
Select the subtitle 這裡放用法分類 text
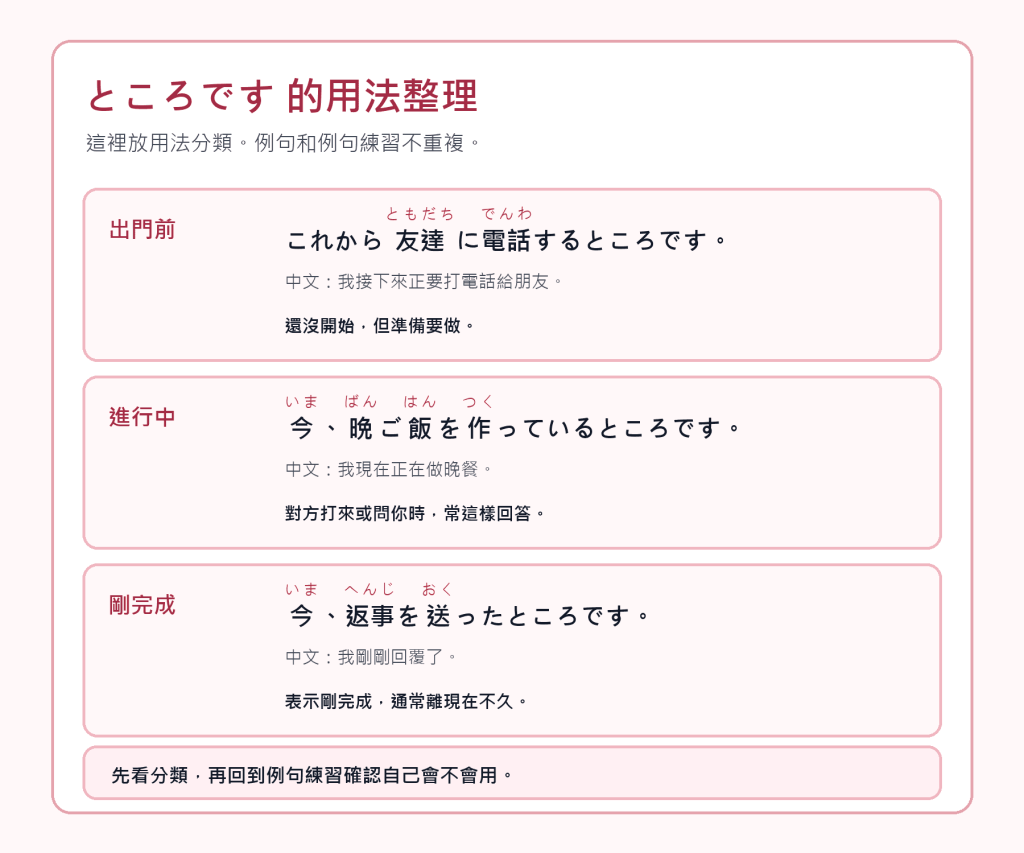[159, 142]
